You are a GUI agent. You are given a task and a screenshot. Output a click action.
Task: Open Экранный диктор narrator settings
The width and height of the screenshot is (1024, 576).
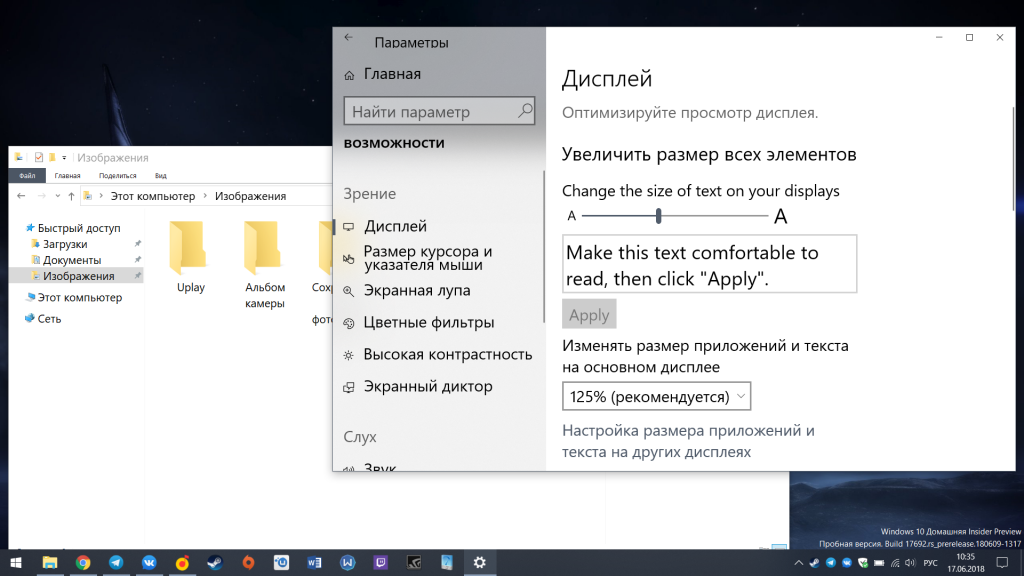pyautogui.click(x=427, y=387)
